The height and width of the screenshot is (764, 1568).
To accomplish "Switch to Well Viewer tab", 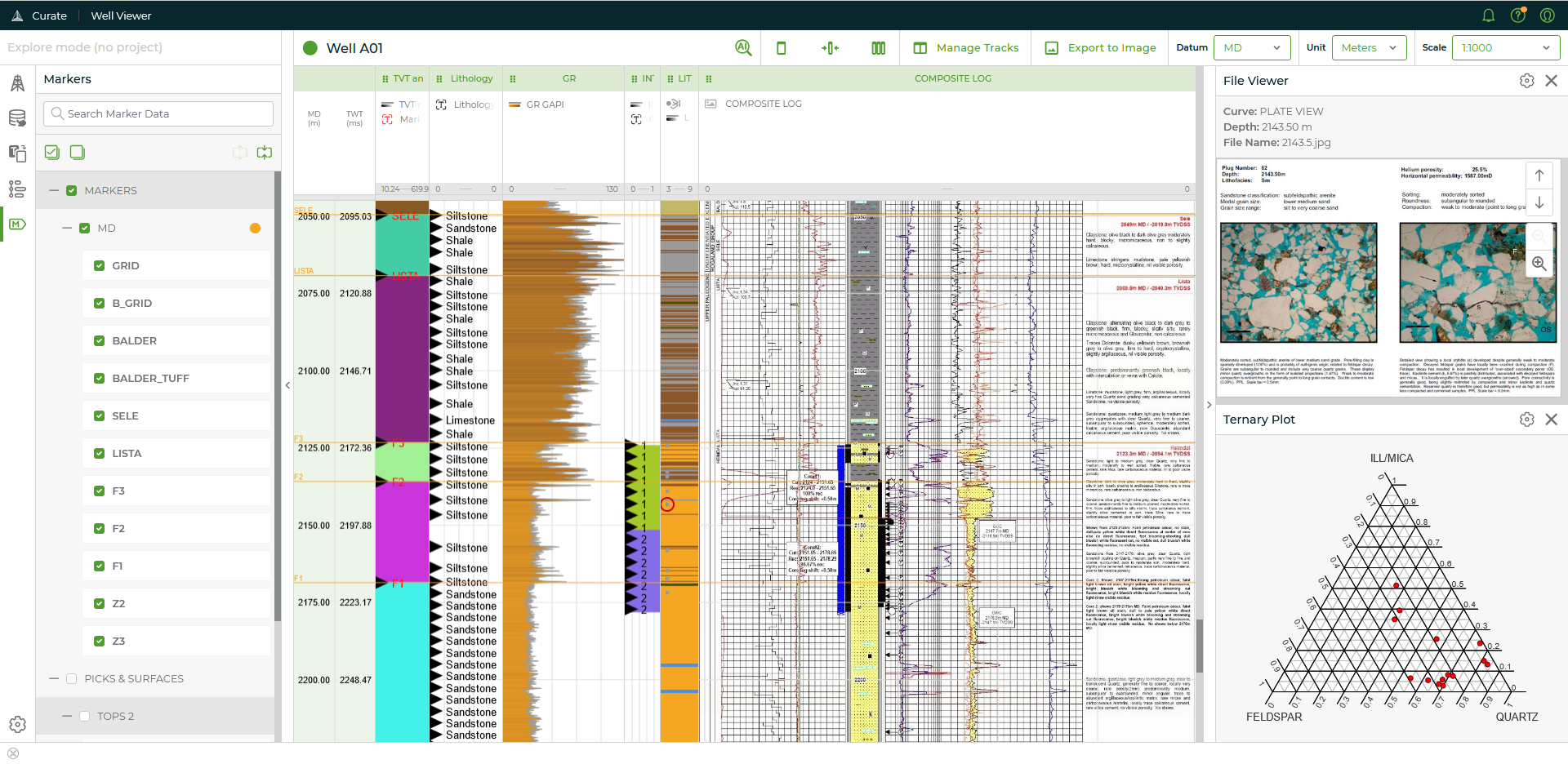I will 121,16.
